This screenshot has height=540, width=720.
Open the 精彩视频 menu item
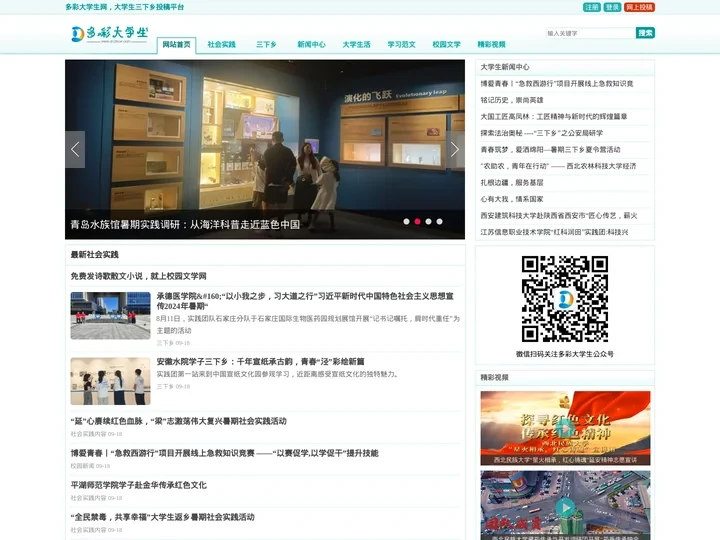point(491,45)
